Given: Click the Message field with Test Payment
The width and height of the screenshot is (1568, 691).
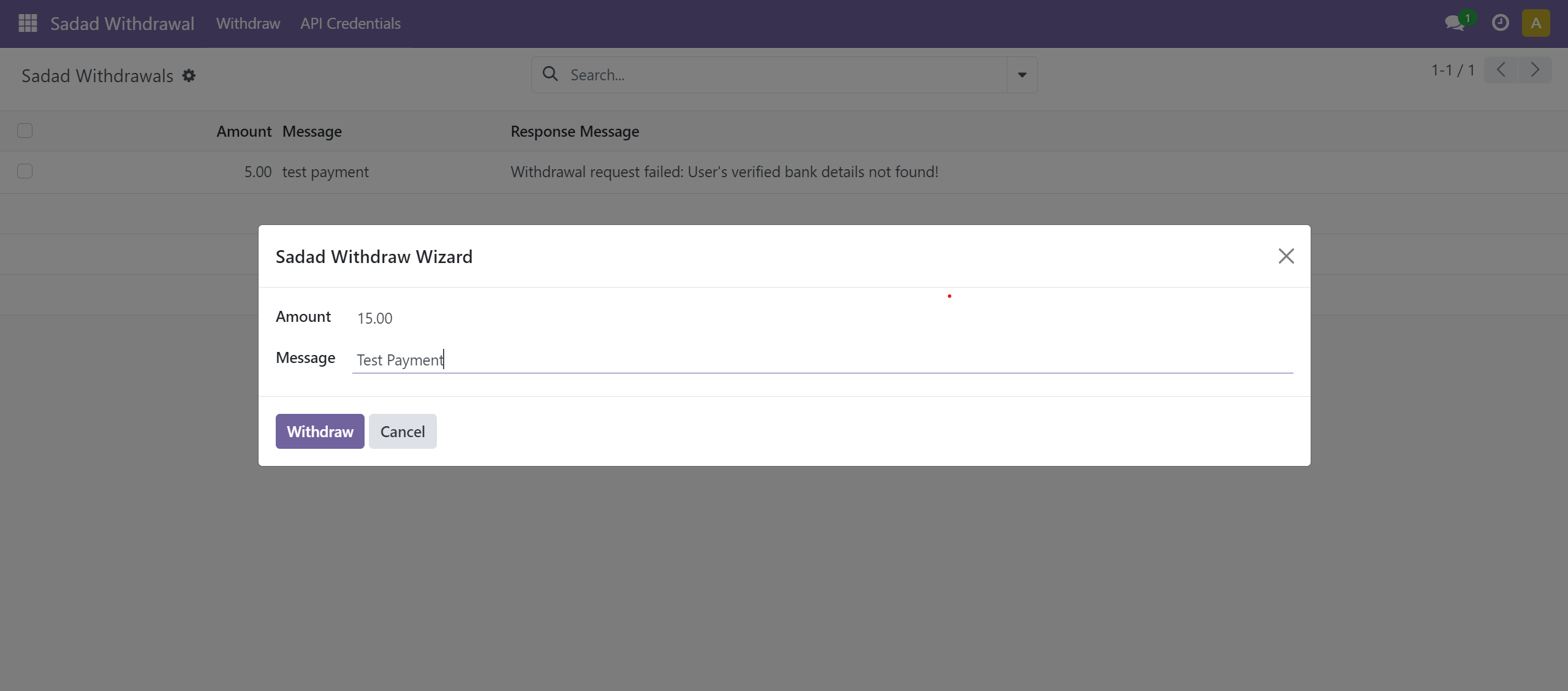Looking at the screenshot, I should tap(822, 359).
